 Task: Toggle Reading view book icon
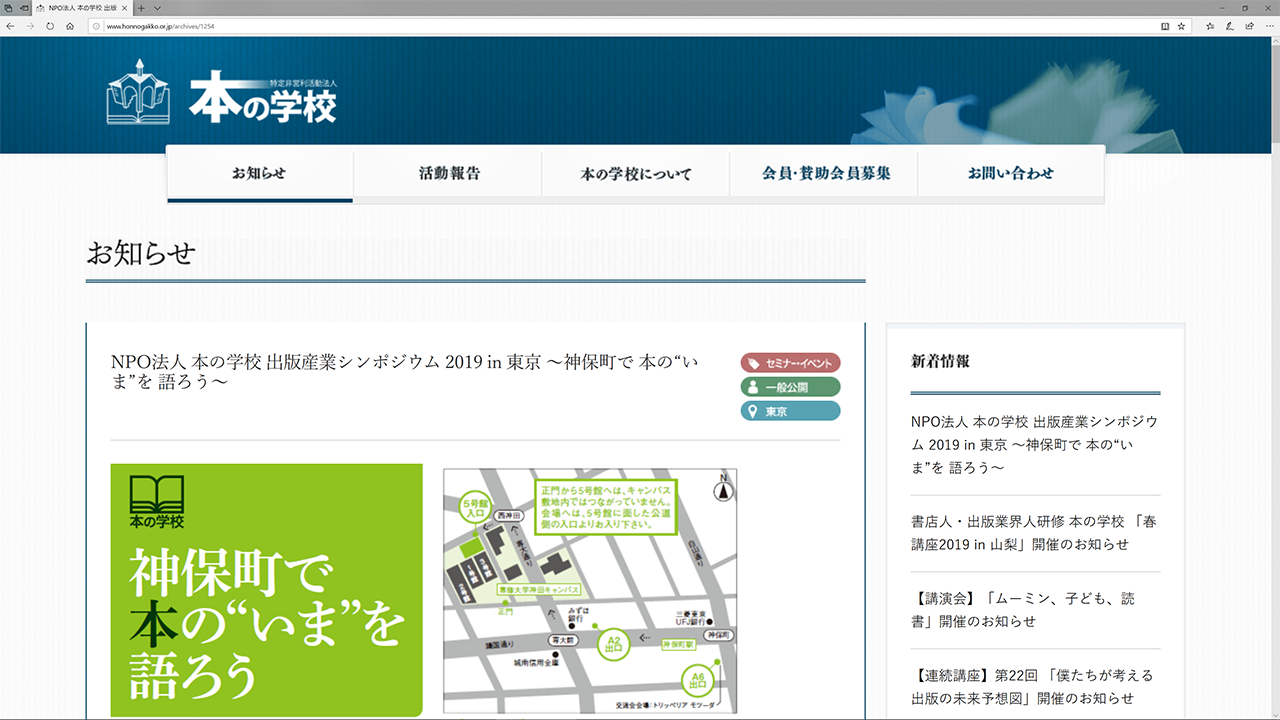pos(1164,26)
